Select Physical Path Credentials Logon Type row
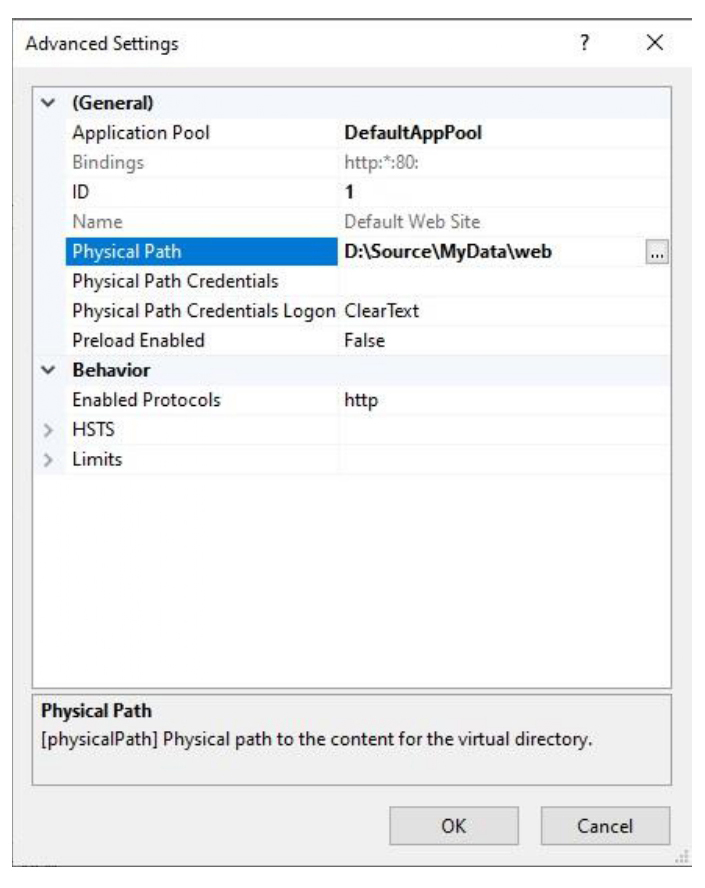Viewport: 705px width, 888px height. [x=200, y=311]
